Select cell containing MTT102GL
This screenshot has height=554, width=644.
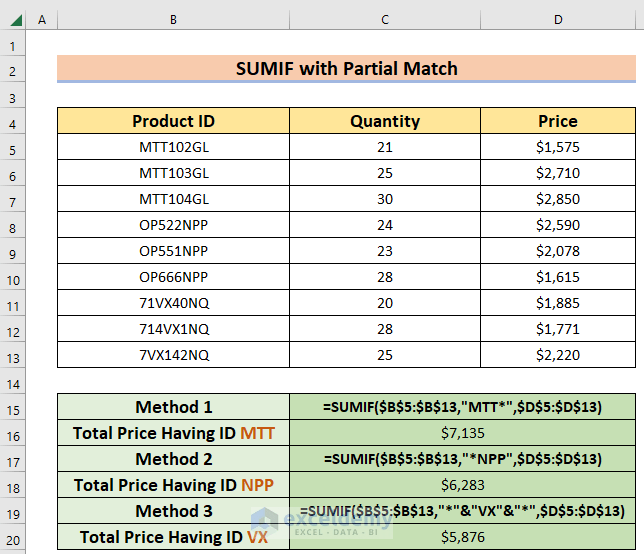pyautogui.click(x=173, y=147)
